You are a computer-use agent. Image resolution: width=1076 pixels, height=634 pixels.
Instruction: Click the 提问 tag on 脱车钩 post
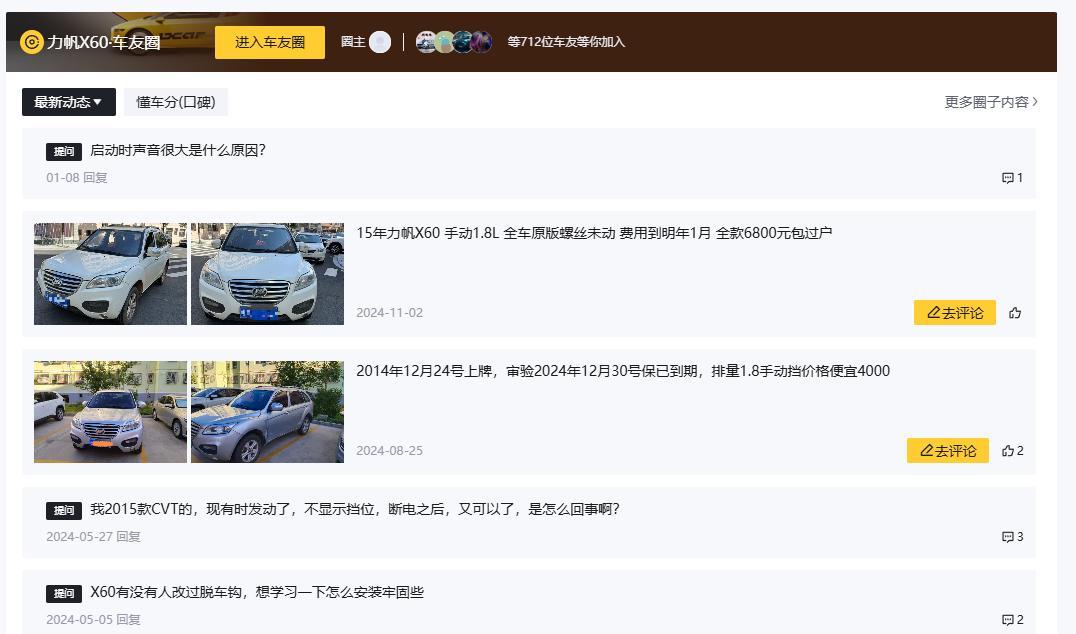(x=64, y=594)
